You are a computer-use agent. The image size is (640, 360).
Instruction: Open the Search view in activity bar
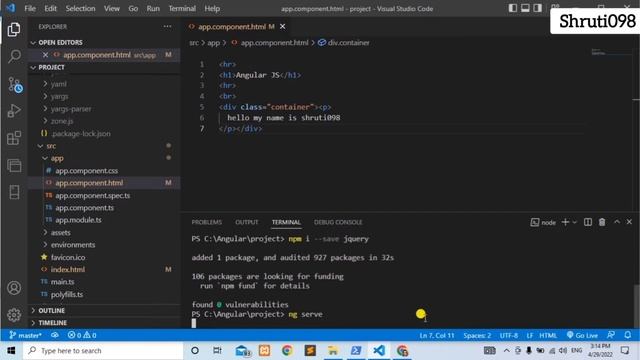[x=14, y=56]
